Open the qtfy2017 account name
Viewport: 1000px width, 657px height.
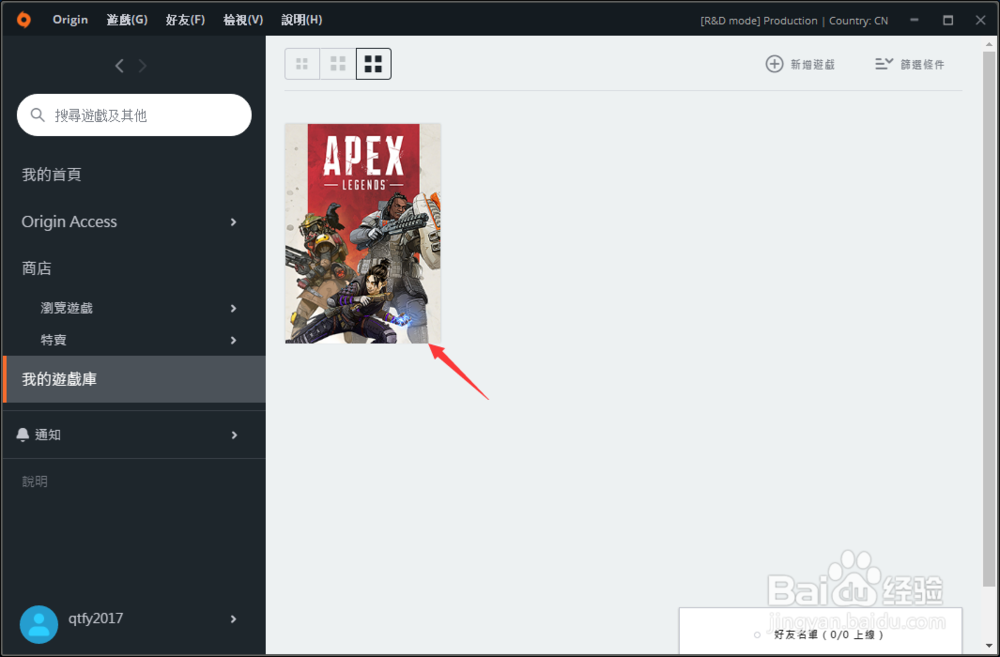point(96,618)
